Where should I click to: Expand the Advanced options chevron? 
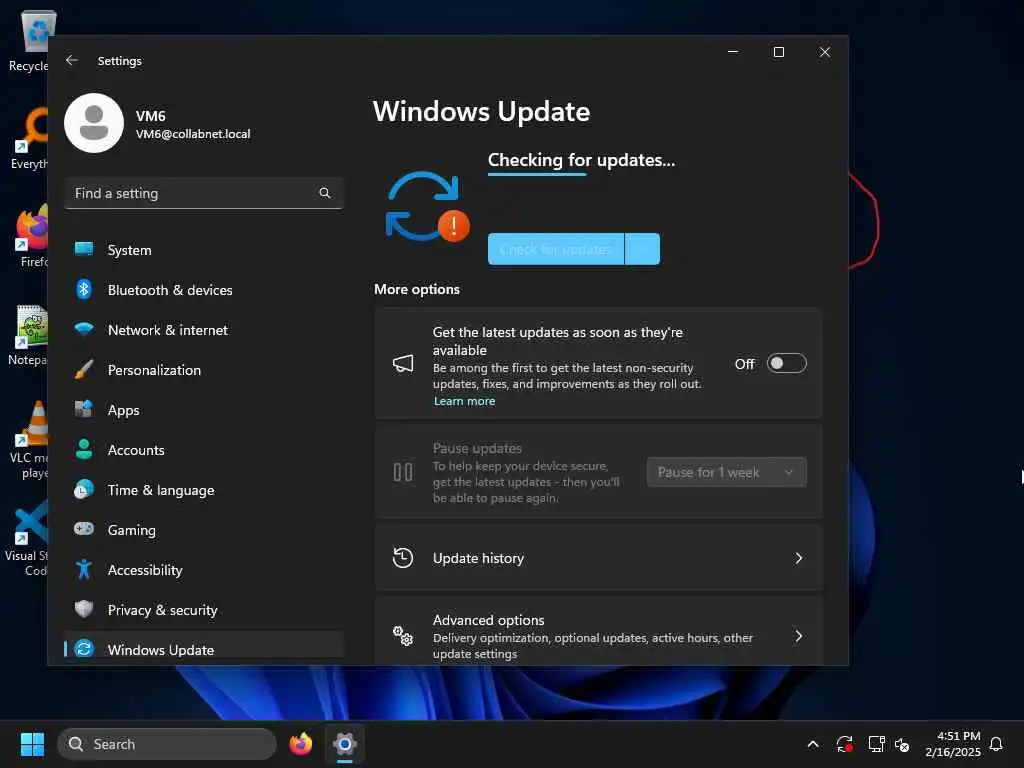[x=798, y=635]
